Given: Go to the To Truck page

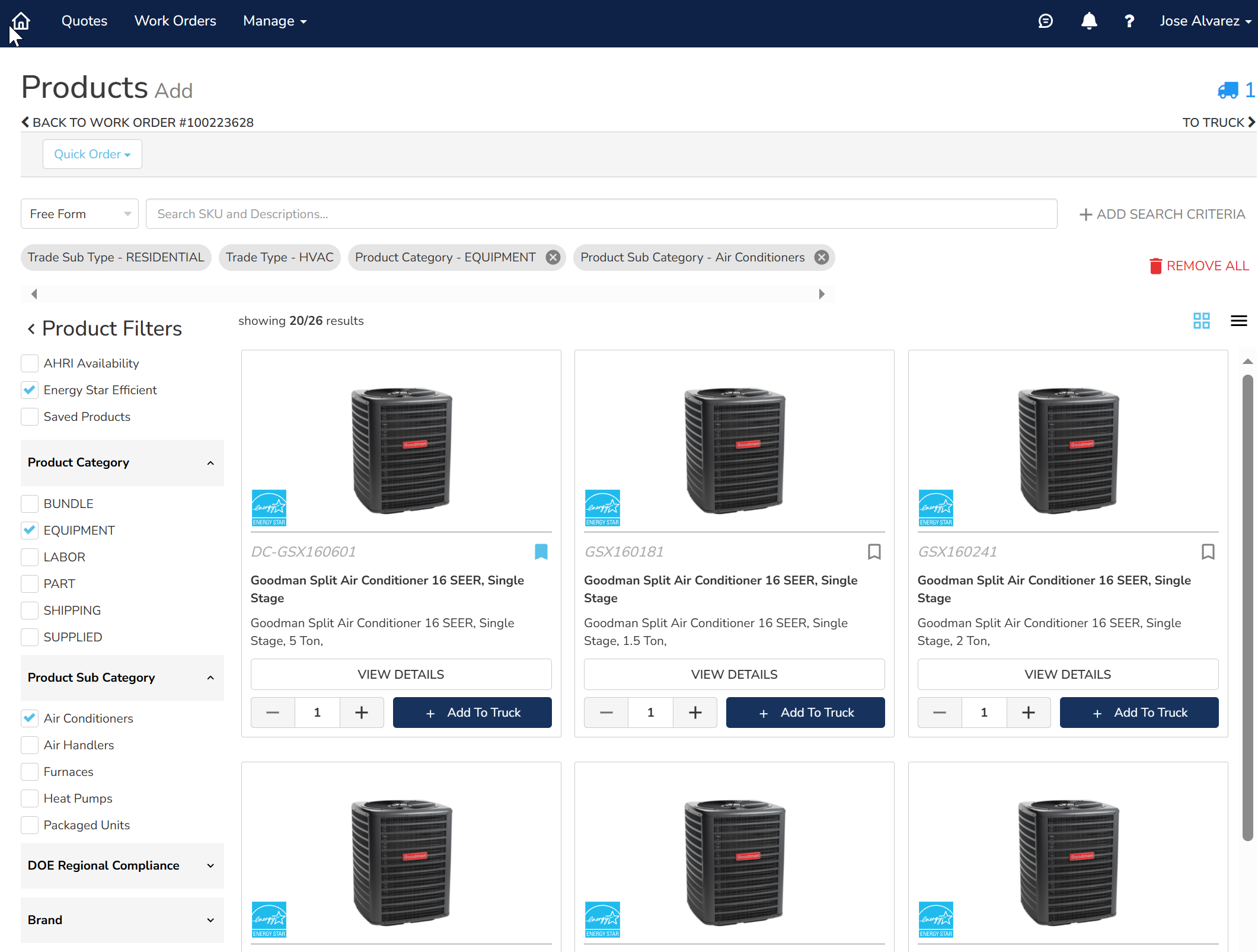Looking at the screenshot, I should click(x=1219, y=123).
